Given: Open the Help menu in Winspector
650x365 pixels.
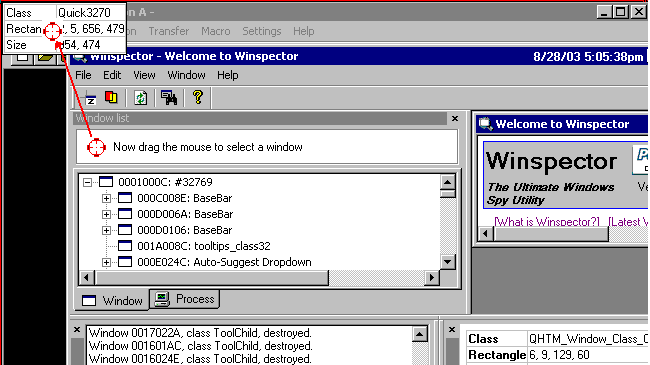Looking at the screenshot, I should (x=228, y=75).
